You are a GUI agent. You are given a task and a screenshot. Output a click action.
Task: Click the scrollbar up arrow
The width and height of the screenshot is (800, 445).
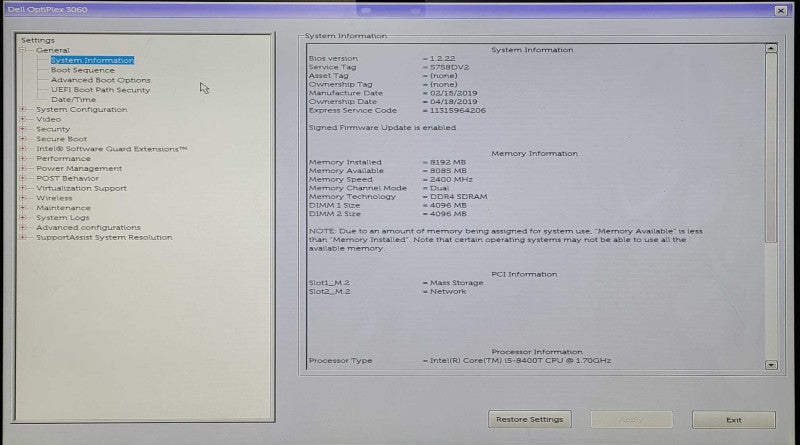click(771, 48)
